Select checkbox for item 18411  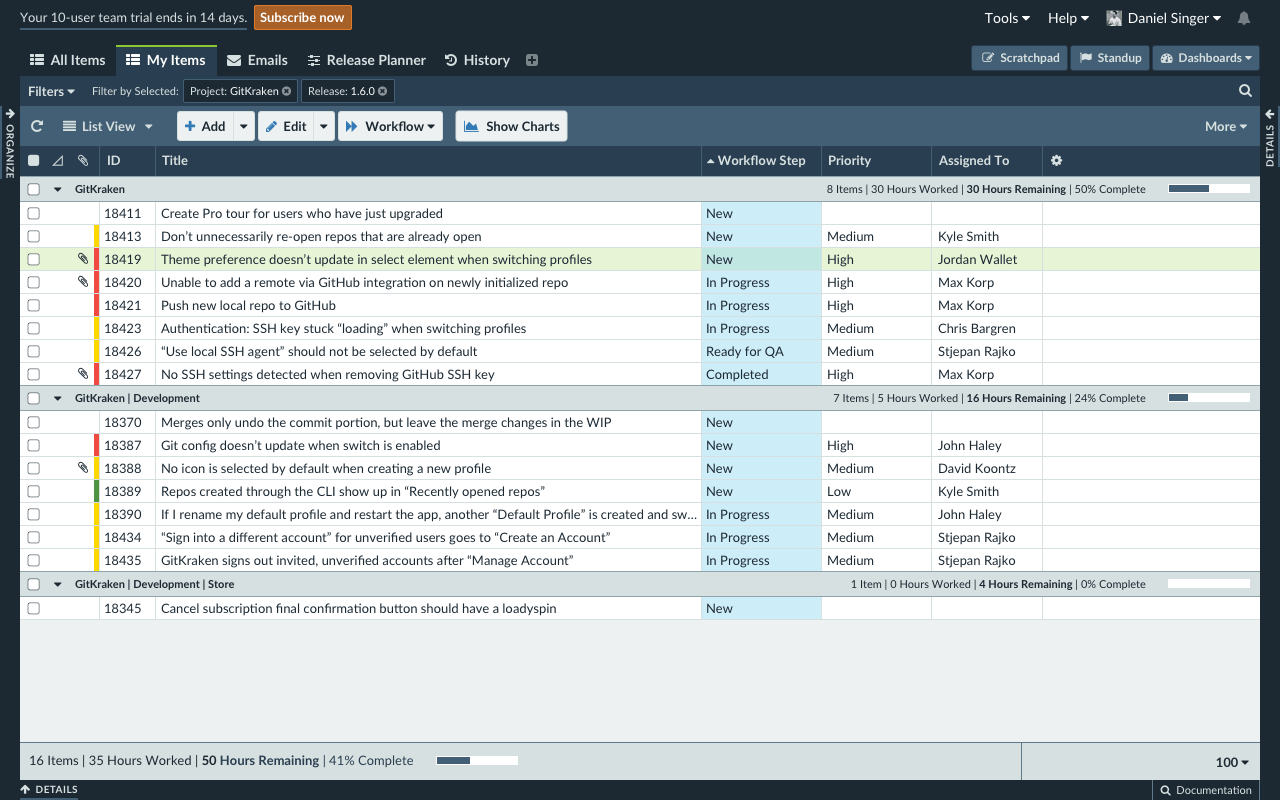click(34, 213)
